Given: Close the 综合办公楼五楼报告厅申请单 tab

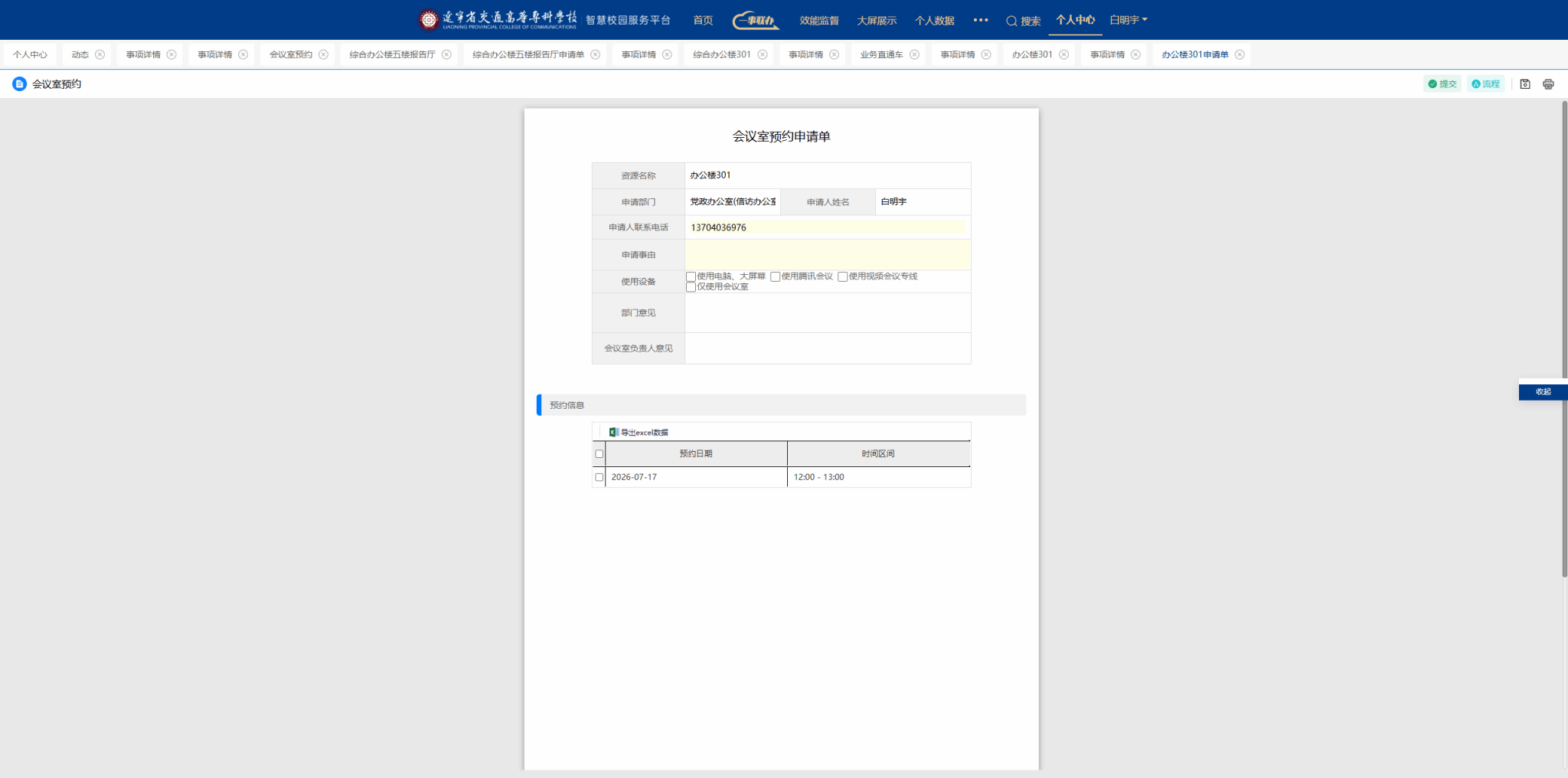Looking at the screenshot, I should click(x=595, y=54).
